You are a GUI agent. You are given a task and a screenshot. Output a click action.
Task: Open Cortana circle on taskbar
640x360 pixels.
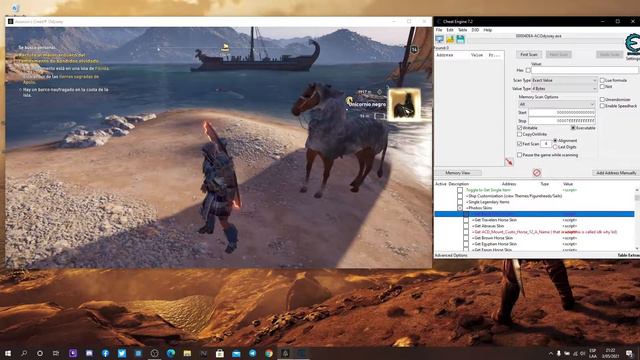pos(40,353)
